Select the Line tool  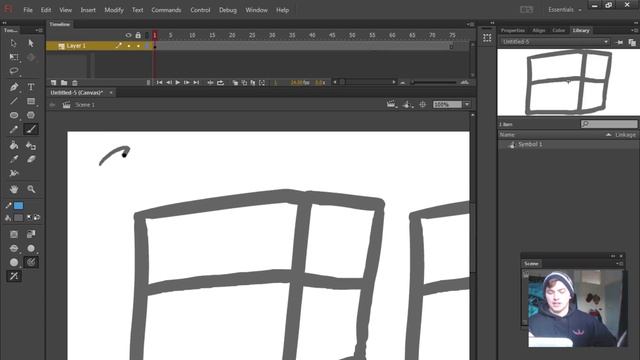point(13,101)
